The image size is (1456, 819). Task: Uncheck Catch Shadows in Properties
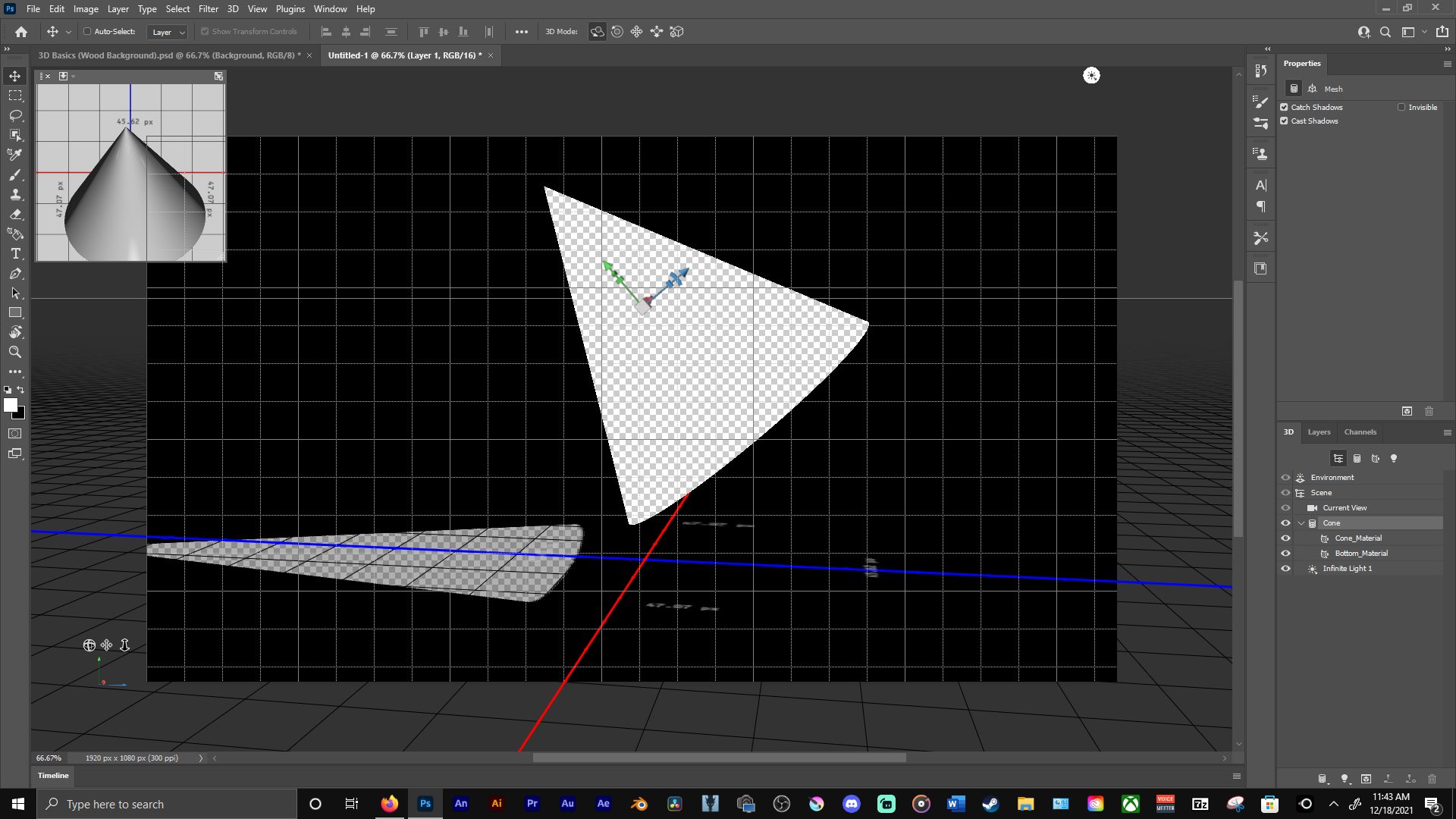[x=1283, y=107]
